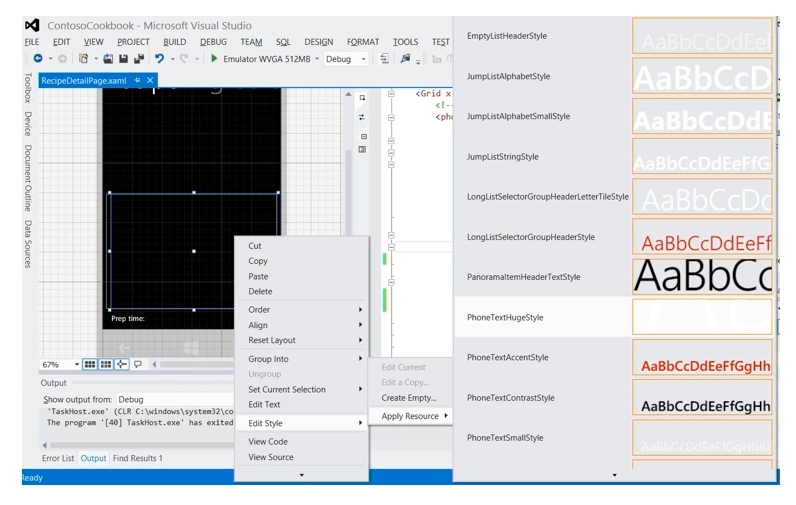Open the EDIT menu
This screenshot has height=505, width=796.
pyautogui.click(x=61, y=42)
